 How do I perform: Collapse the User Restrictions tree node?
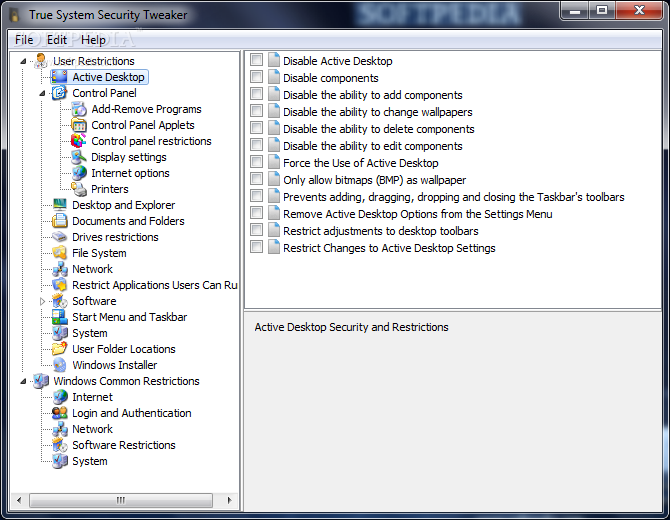(x=24, y=62)
